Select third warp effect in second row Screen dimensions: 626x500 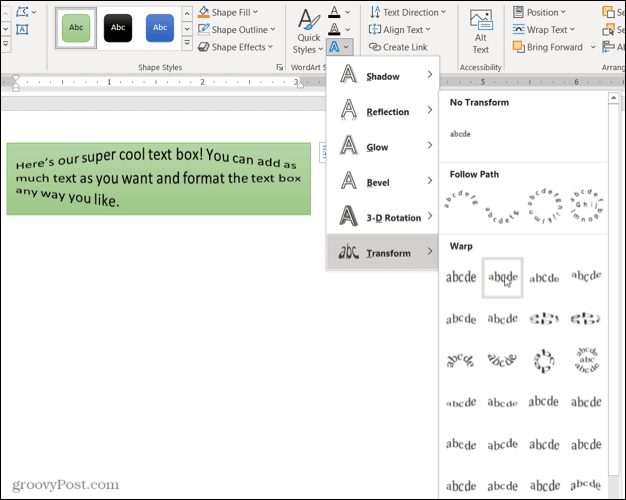click(x=544, y=319)
